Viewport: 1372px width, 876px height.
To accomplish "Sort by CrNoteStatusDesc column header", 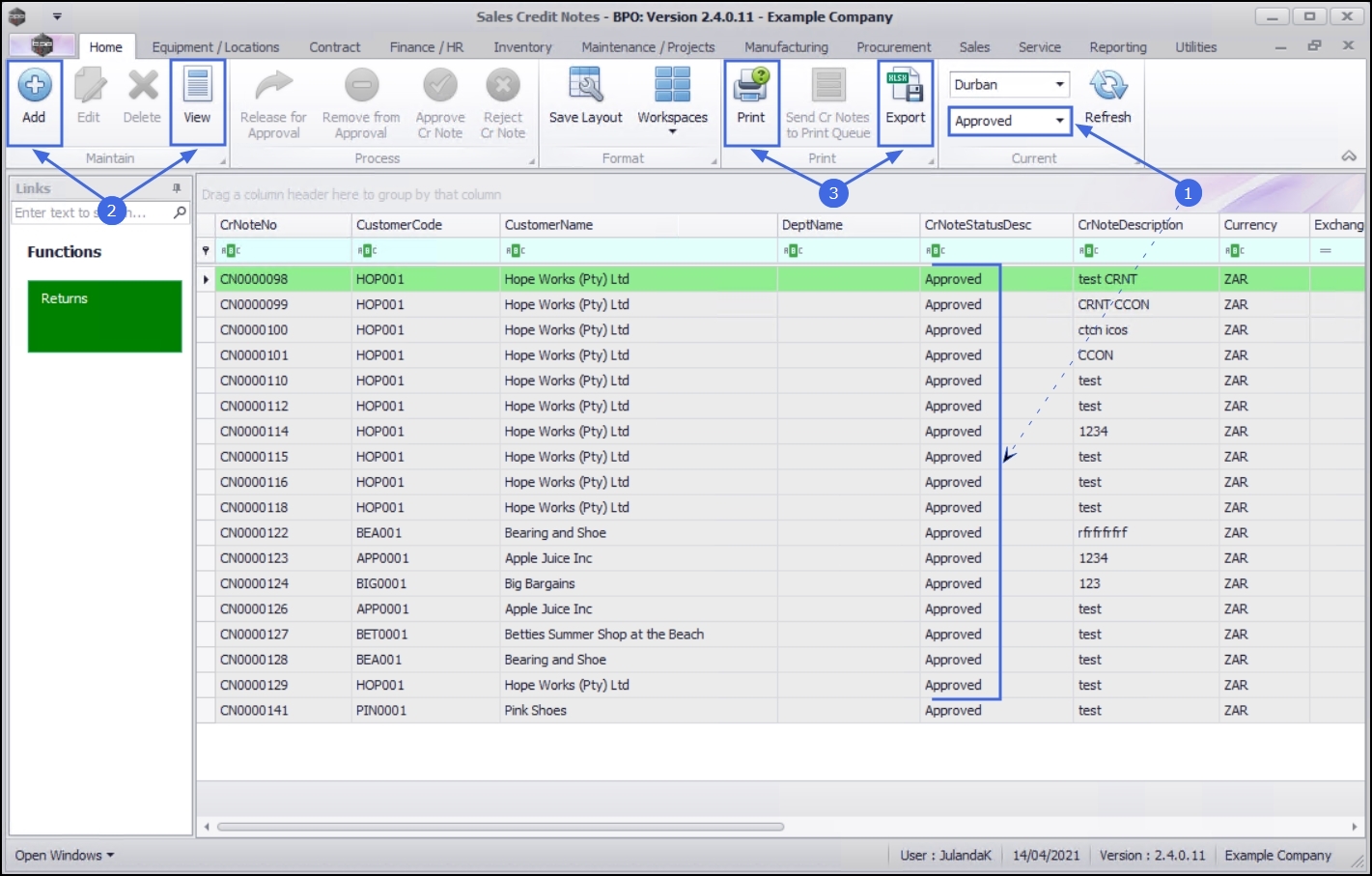I will click(996, 225).
